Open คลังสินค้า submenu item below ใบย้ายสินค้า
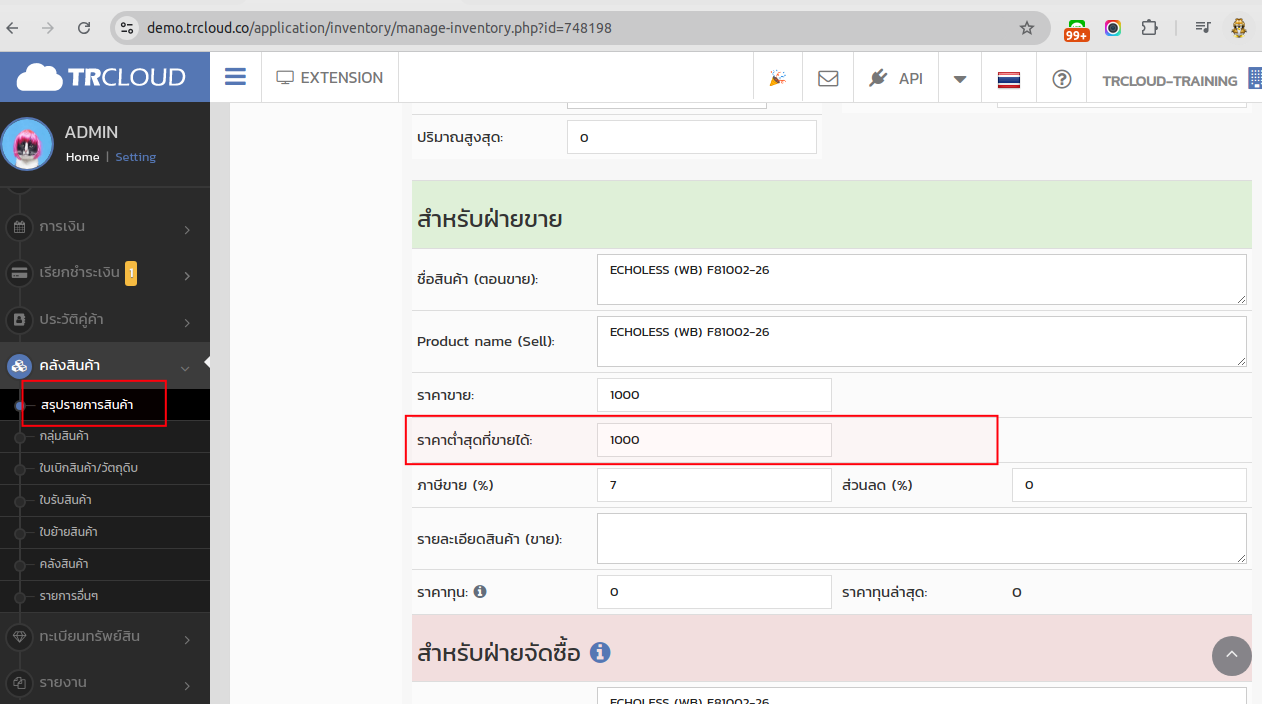Viewport: 1262px width, 704px height. click(x=64, y=564)
